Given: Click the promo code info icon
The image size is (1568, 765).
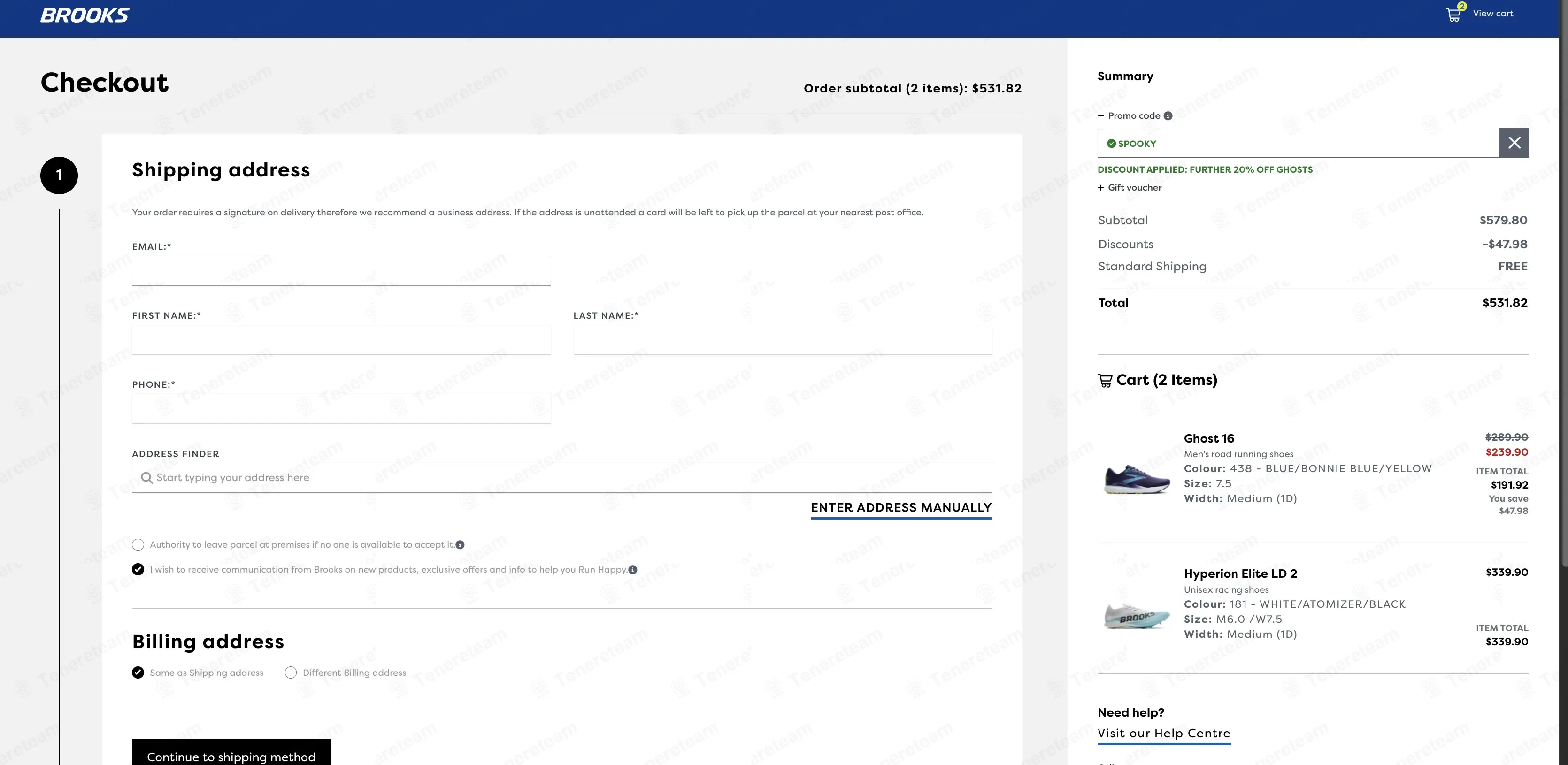Looking at the screenshot, I should coord(1168,115).
